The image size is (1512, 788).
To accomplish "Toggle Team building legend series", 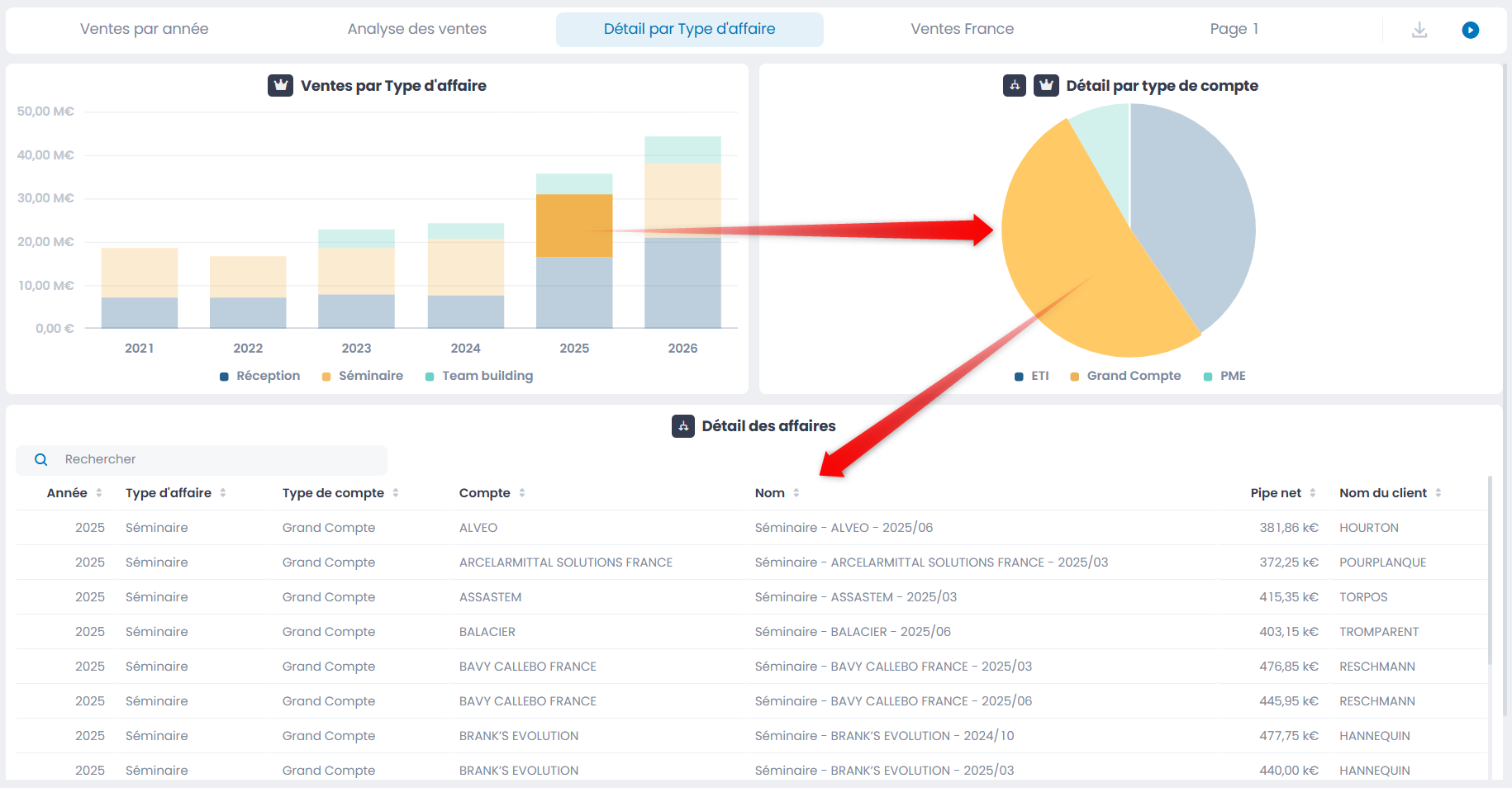I will [479, 376].
